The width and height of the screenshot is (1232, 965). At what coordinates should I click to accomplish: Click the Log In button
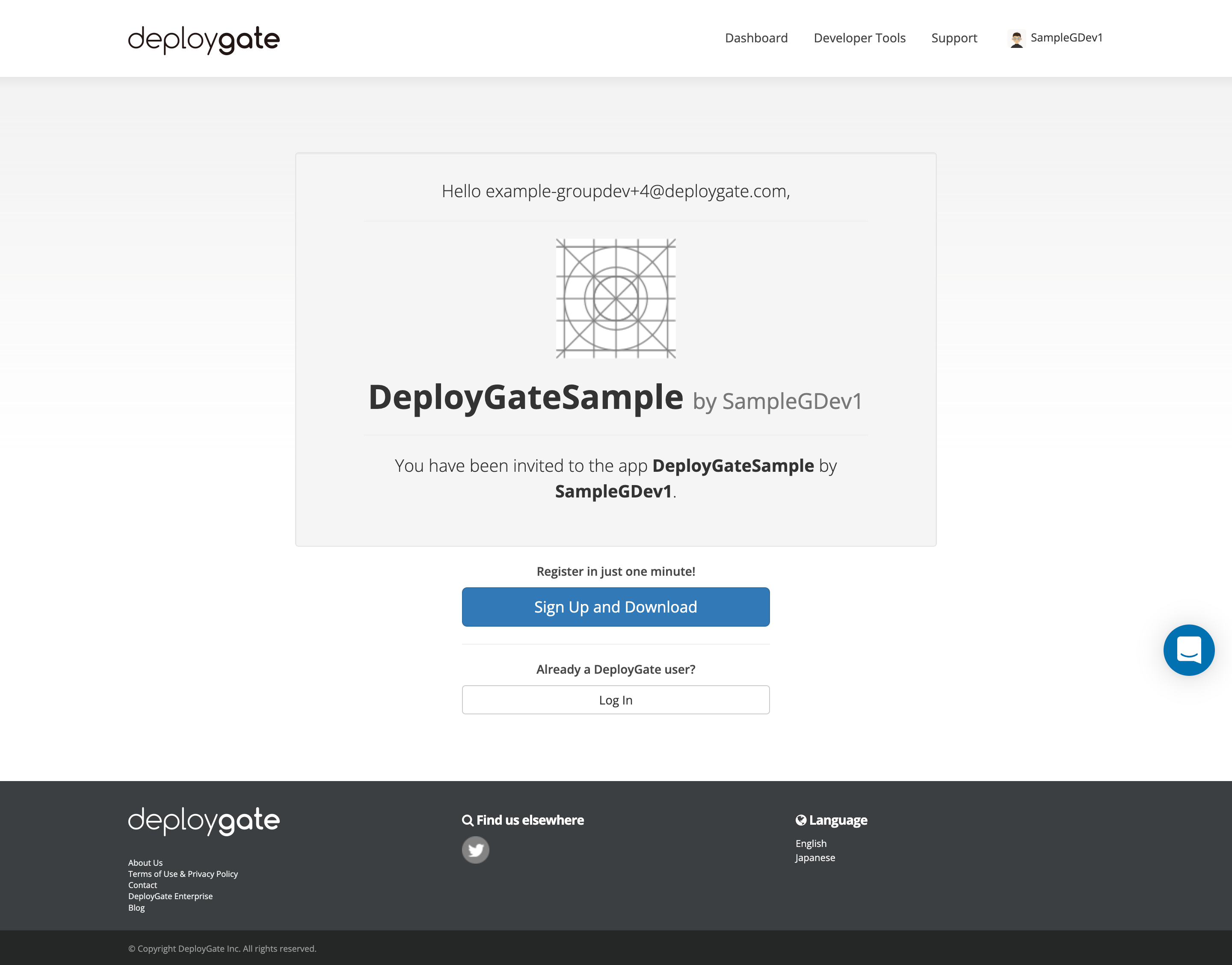(x=615, y=699)
